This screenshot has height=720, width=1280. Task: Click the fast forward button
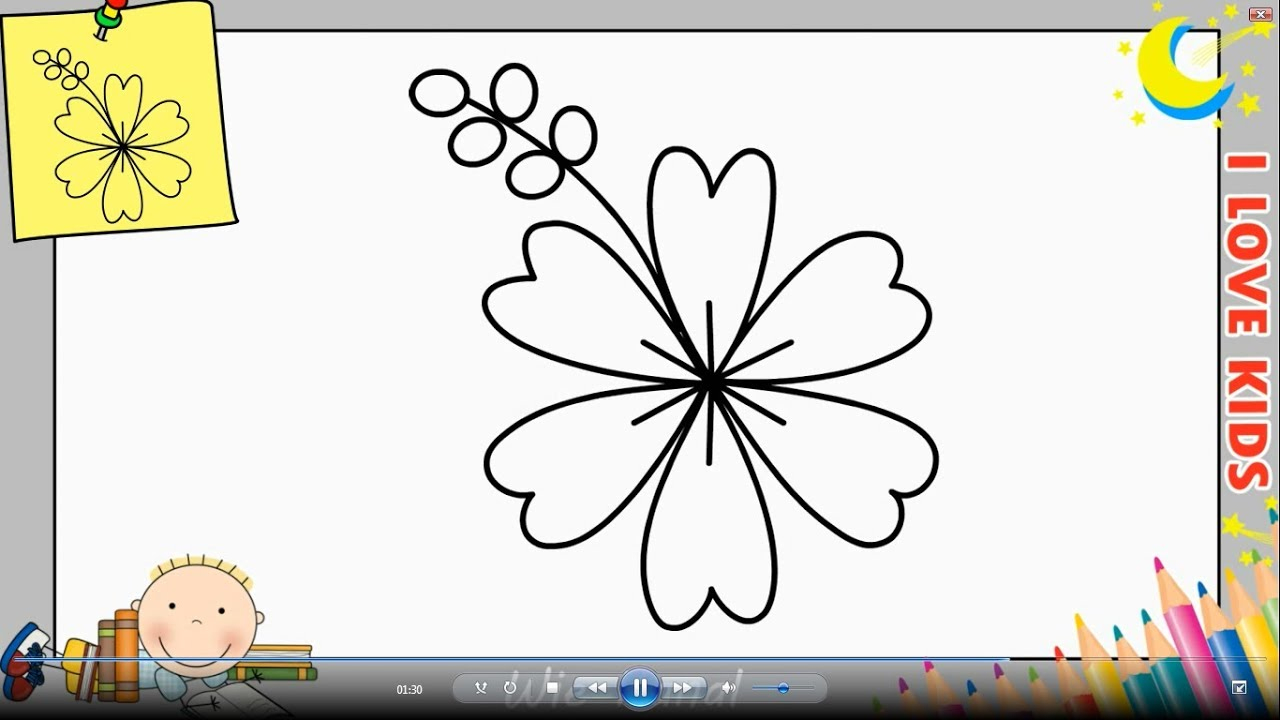(683, 688)
